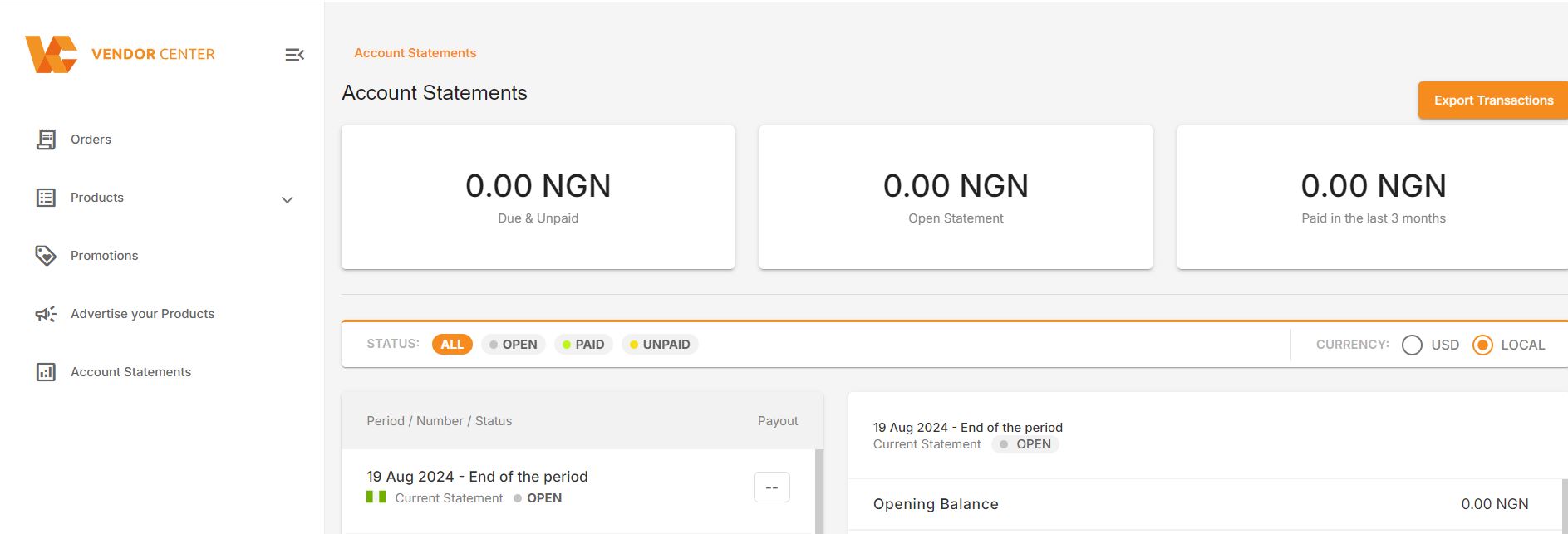Screen dimensions: 1568x534
Task: Click the Export Transactions button
Action: pos(1493,100)
